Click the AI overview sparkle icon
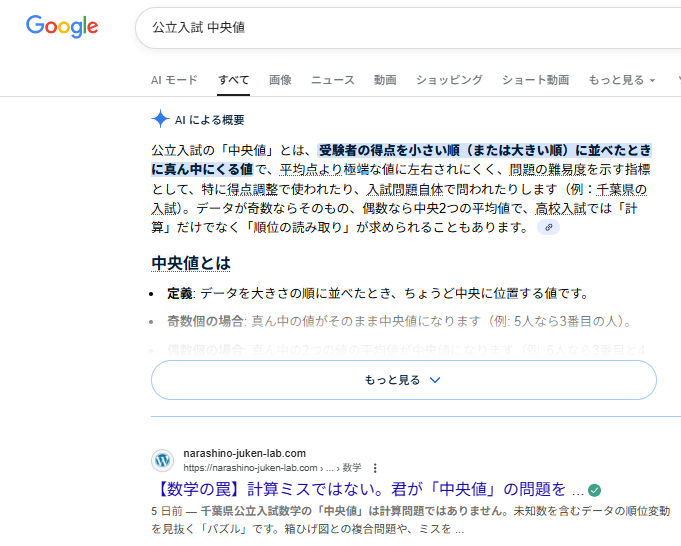The image size is (681, 546). pyautogui.click(x=160, y=119)
